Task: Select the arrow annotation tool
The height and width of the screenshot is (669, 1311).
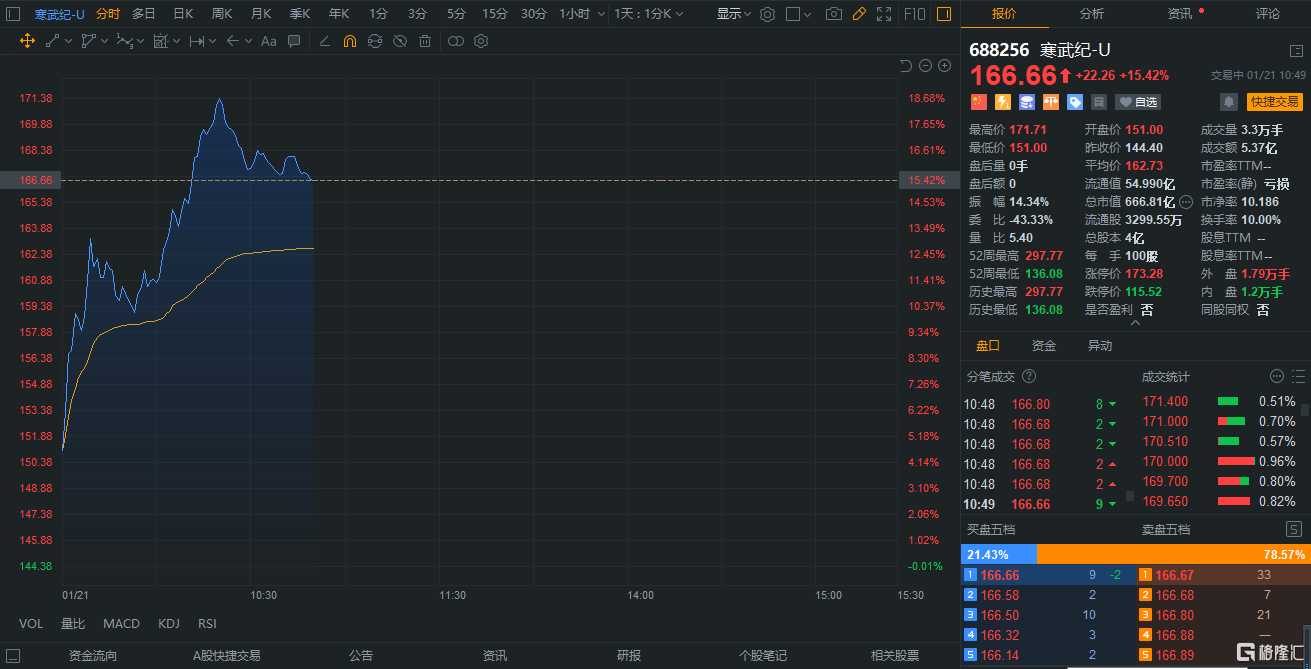Action: tap(232, 41)
